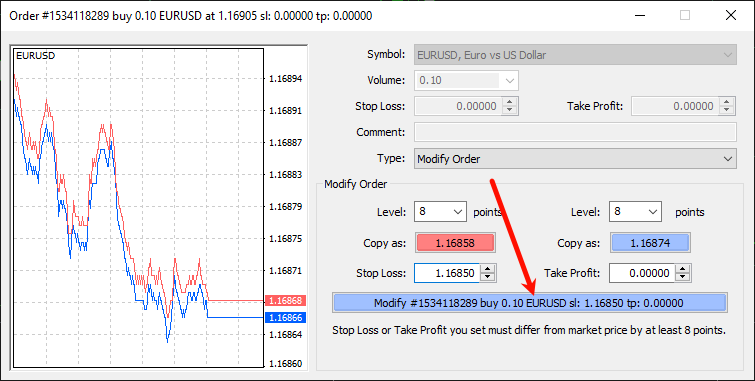Copy red price 1.16858 as Stop Loss
The image size is (755, 381).
pyautogui.click(x=455, y=243)
